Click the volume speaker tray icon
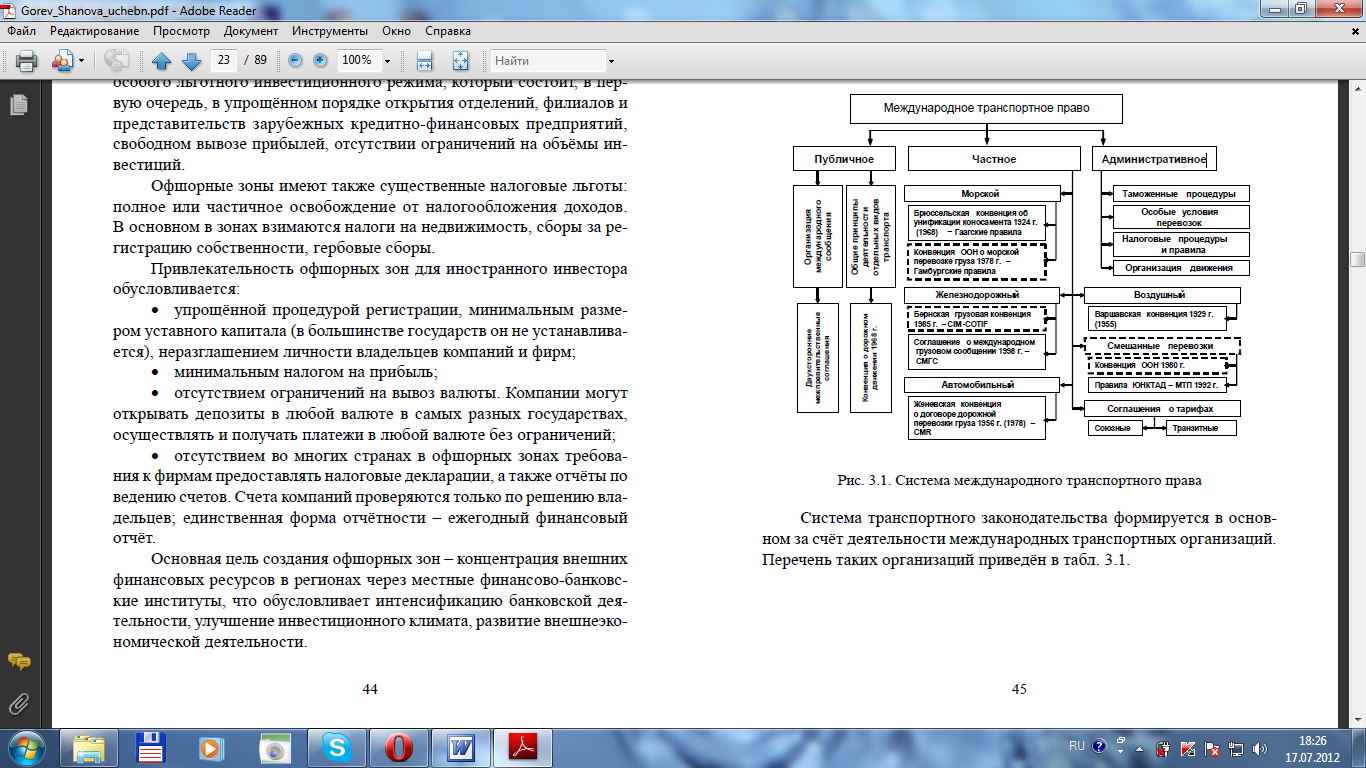 pos(1260,748)
